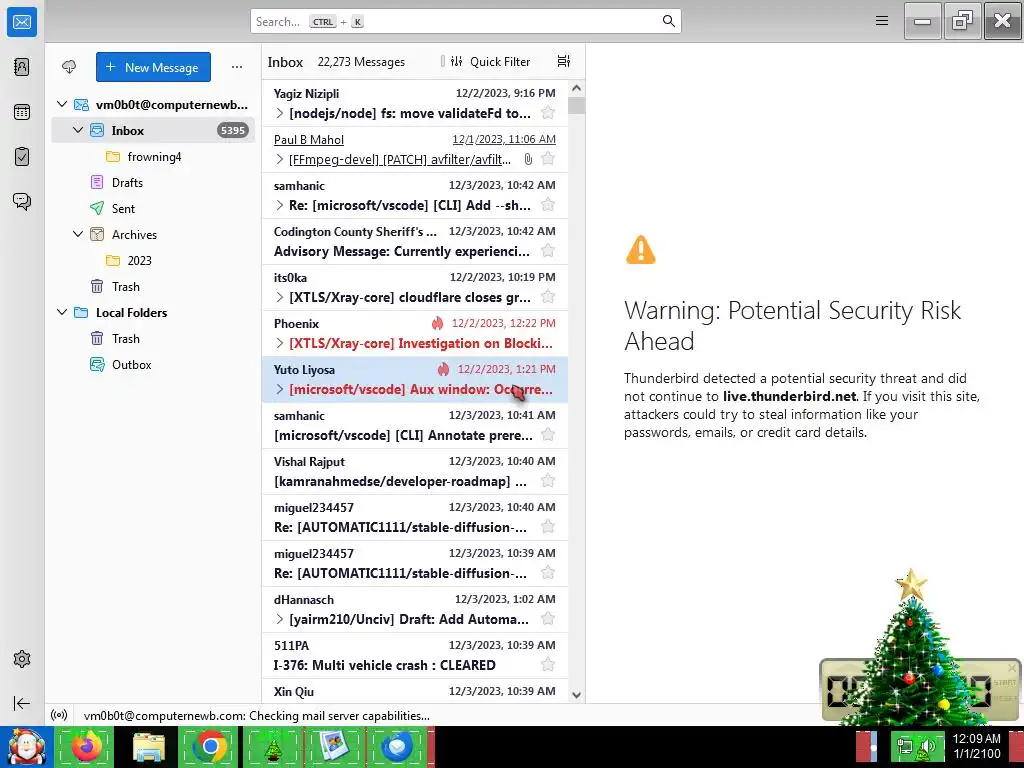Viewport: 1024px width, 768px height.
Task: Open the Outbox folder
Action: tap(153, 364)
